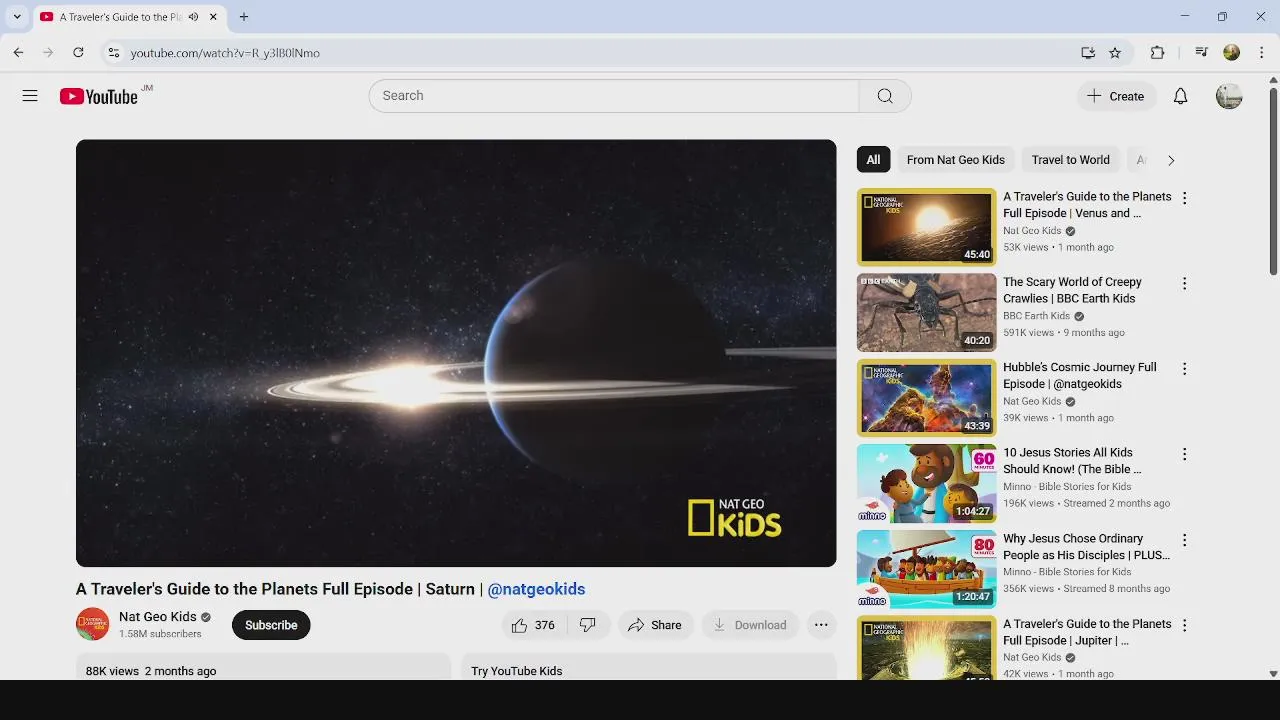This screenshot has width=1280, height=720.
Task: Click the Download button
Action: [750, 625]
